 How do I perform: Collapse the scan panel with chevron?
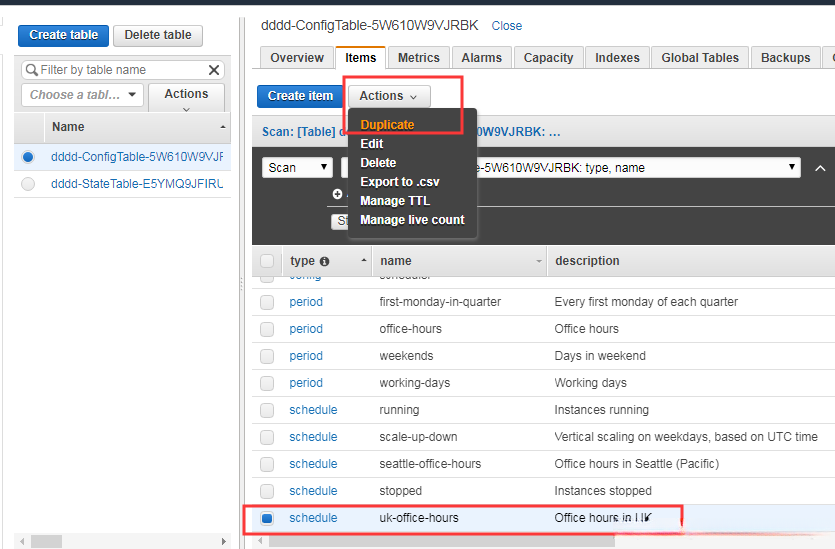pos(820,168)
